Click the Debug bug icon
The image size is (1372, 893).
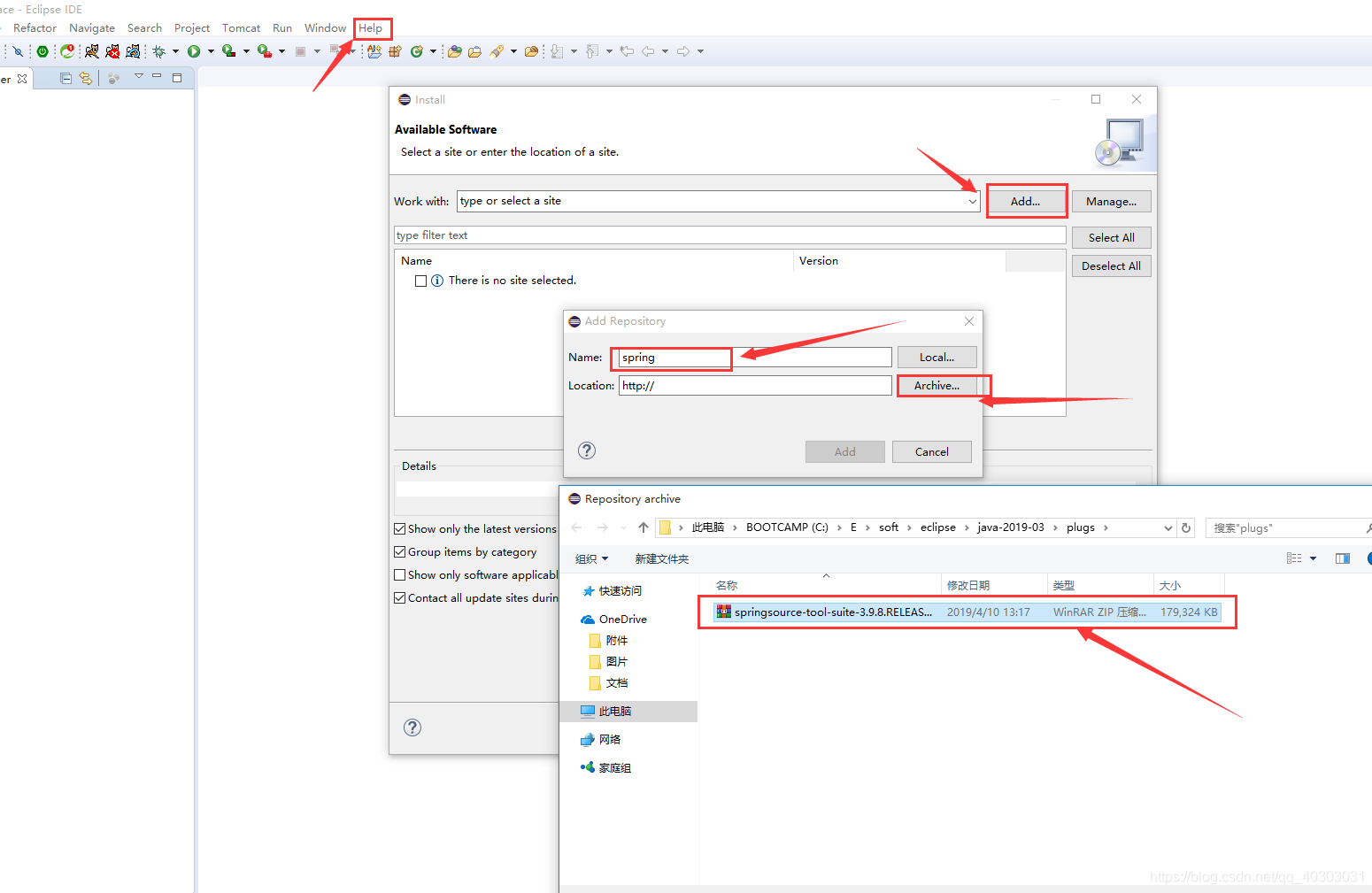coord(159,51)
